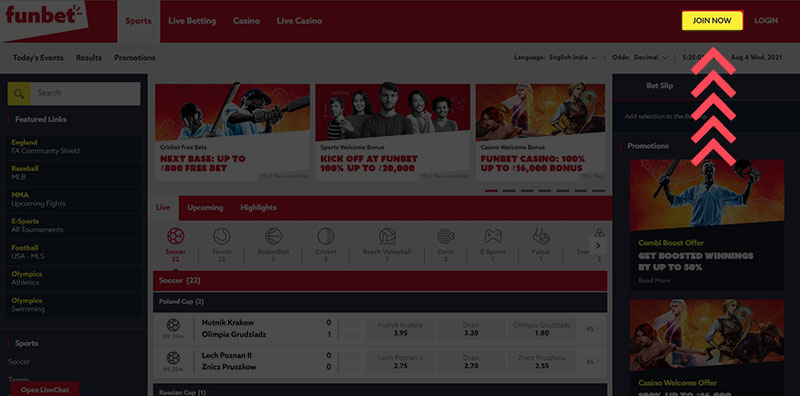
Task: Bet on Draw at 3.20 odds
Action: tap(471, 329)
